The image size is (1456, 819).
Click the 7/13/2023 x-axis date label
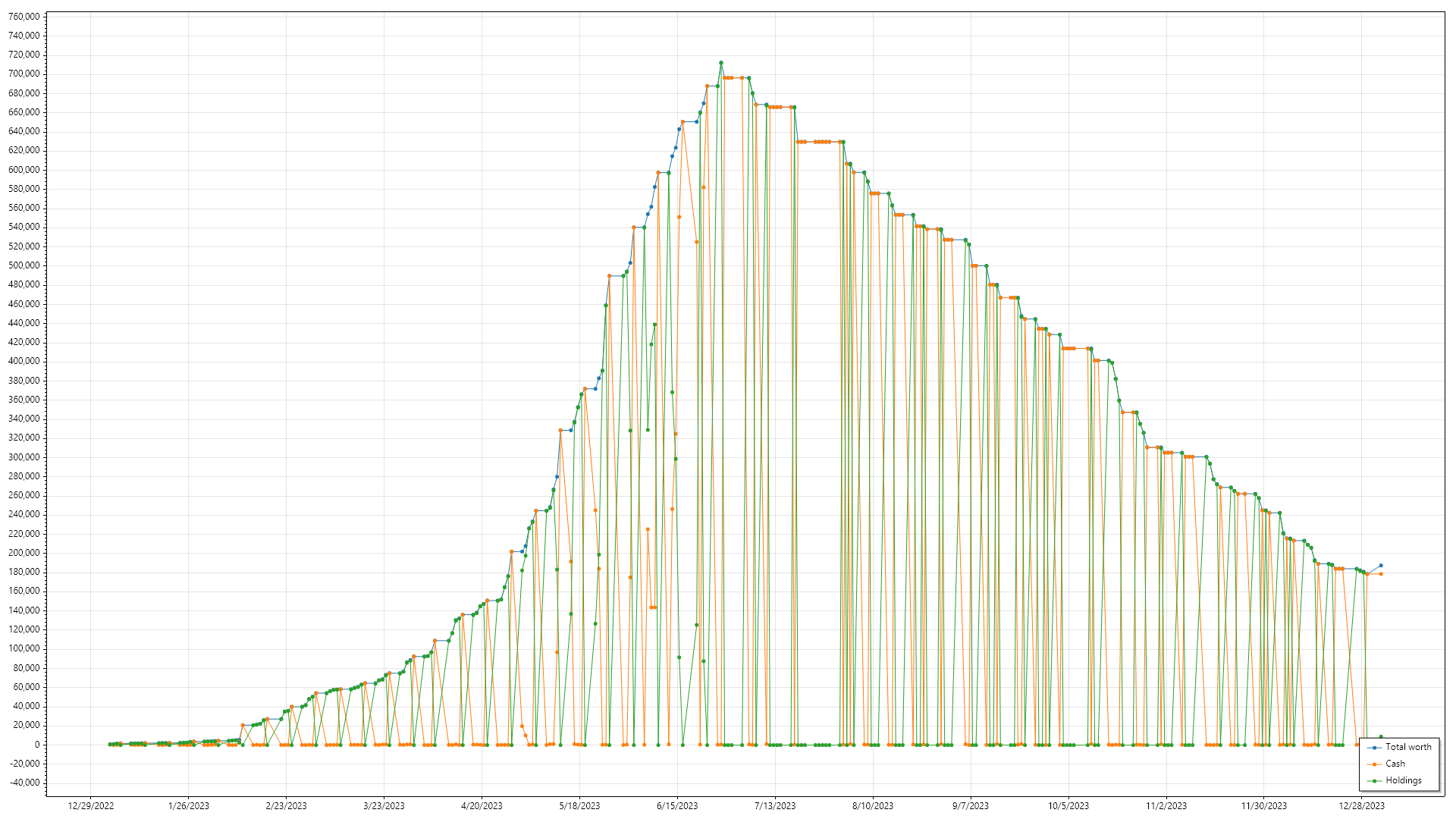776,806
